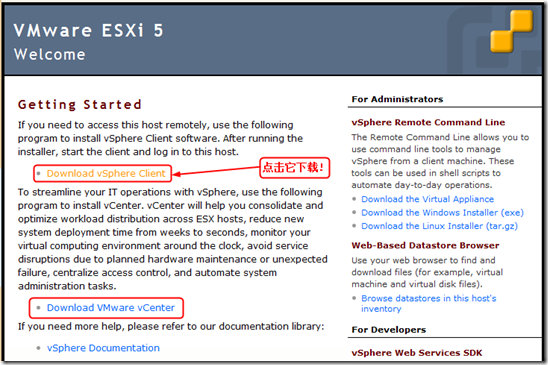Viewport: 548px width, 365px height.
Task: Download the Linux Installer (tar.gz)
Action: coord(439,226)
